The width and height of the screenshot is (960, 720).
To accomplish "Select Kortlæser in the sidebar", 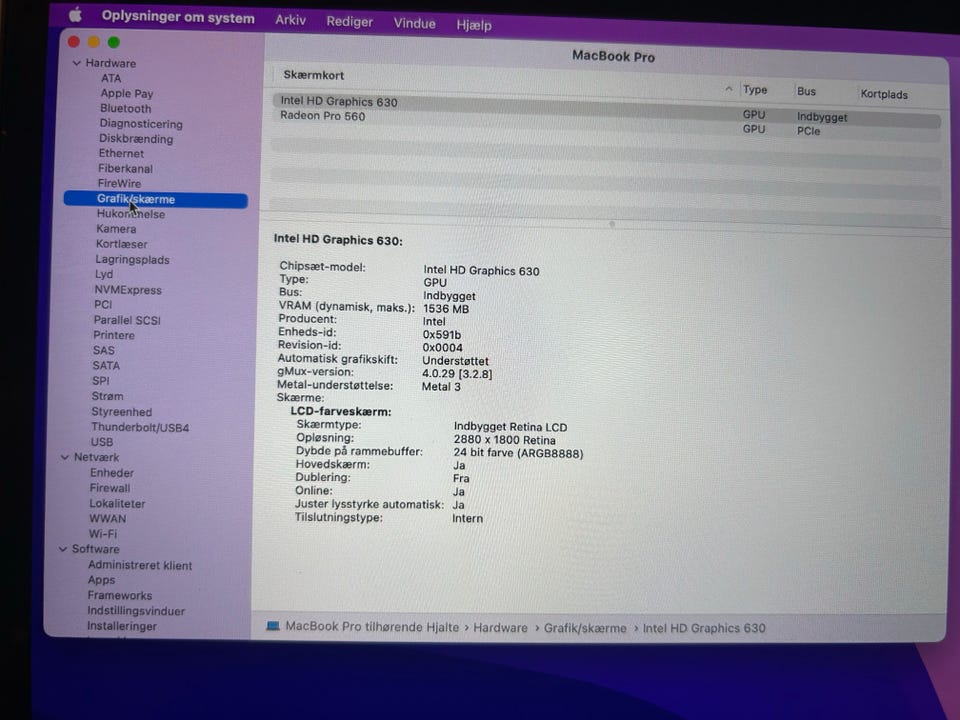I will pyautogui.click(x=121, y=244).
